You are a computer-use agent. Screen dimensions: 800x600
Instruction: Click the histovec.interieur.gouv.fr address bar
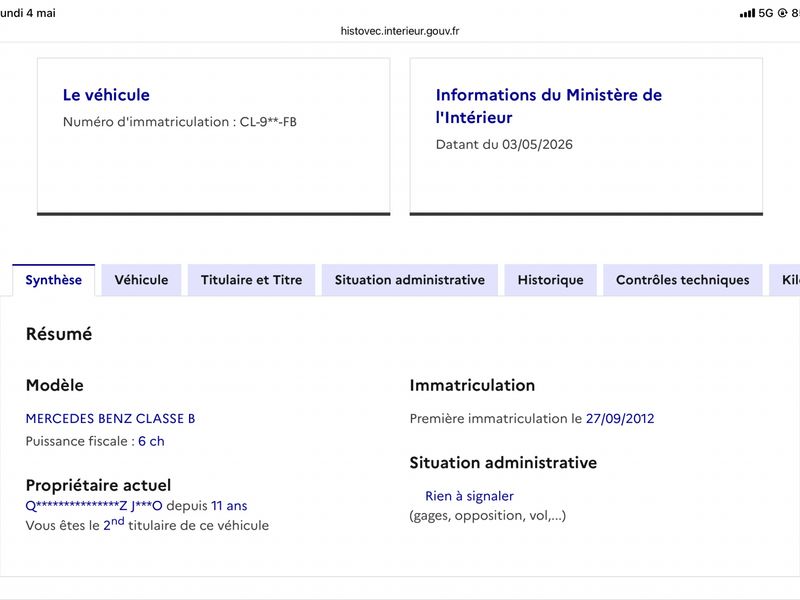point(400,31)
